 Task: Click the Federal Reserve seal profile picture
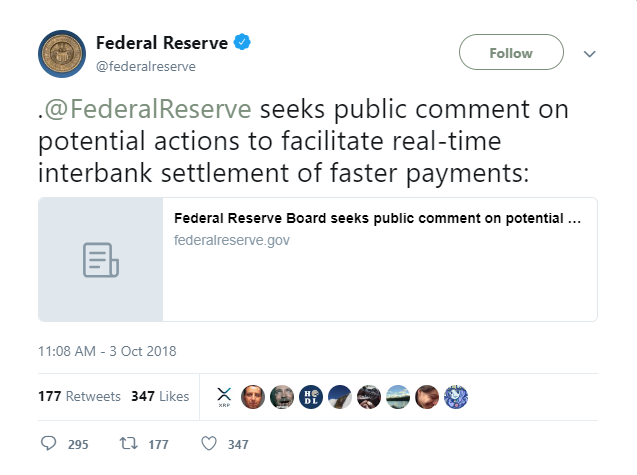click(62, 53)
